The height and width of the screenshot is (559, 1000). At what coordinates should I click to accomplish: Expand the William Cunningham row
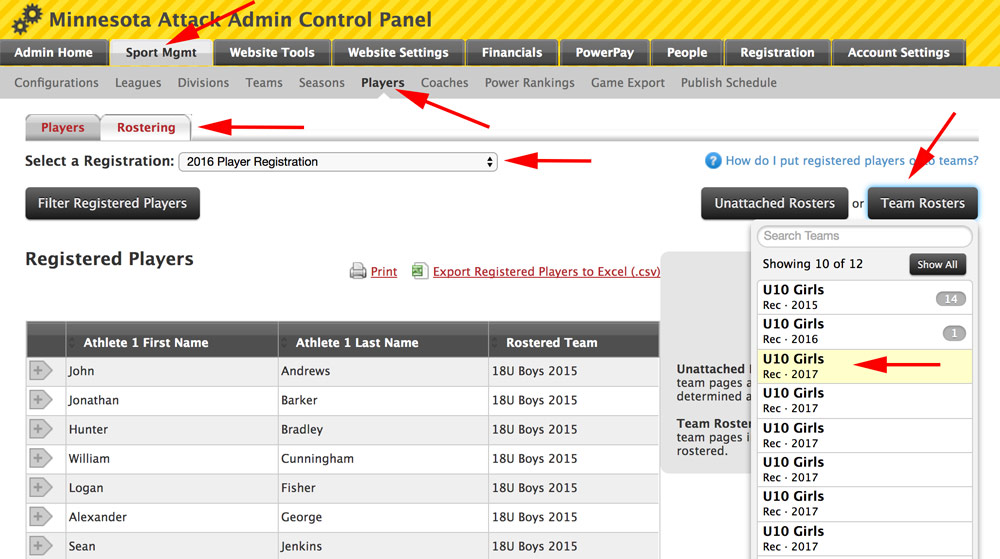(x=40, y=458)
